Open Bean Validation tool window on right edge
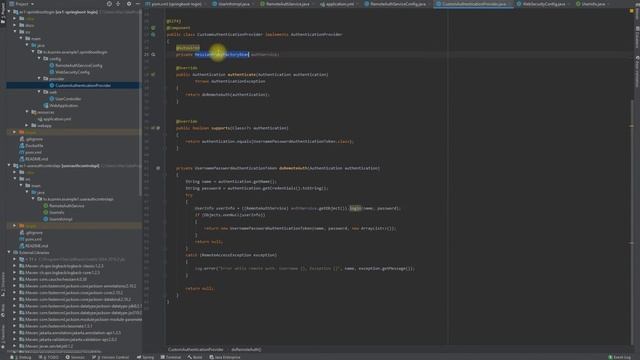This screenshot has height=360, width=640. 637,72
